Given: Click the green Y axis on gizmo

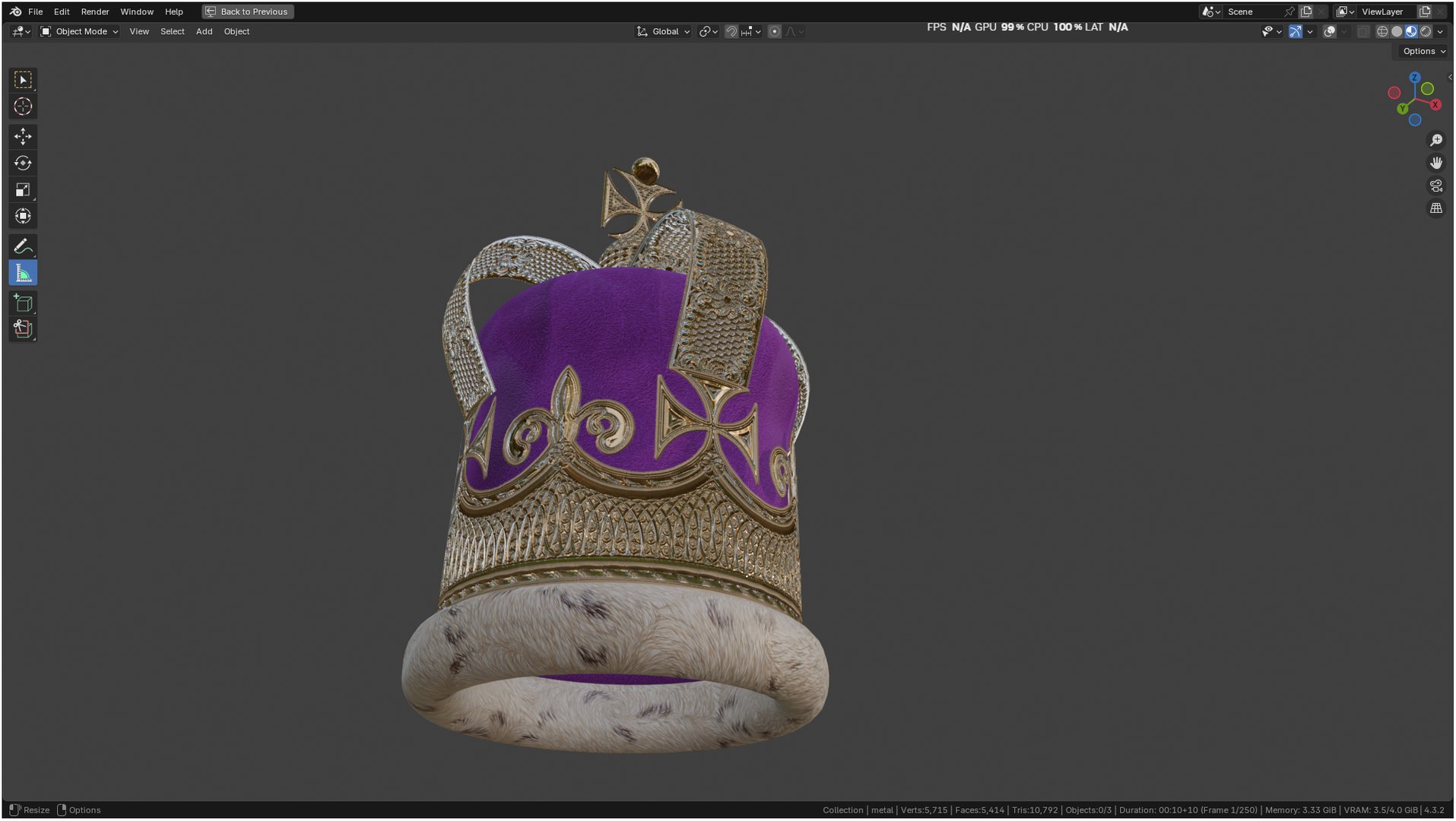Looking at the screenshot, I should pos(1403,109).
